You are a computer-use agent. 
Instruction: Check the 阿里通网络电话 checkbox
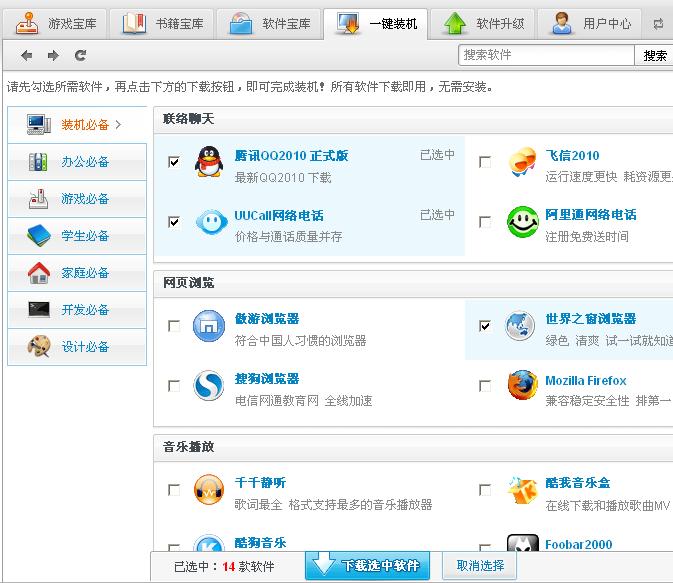[485, 222]
